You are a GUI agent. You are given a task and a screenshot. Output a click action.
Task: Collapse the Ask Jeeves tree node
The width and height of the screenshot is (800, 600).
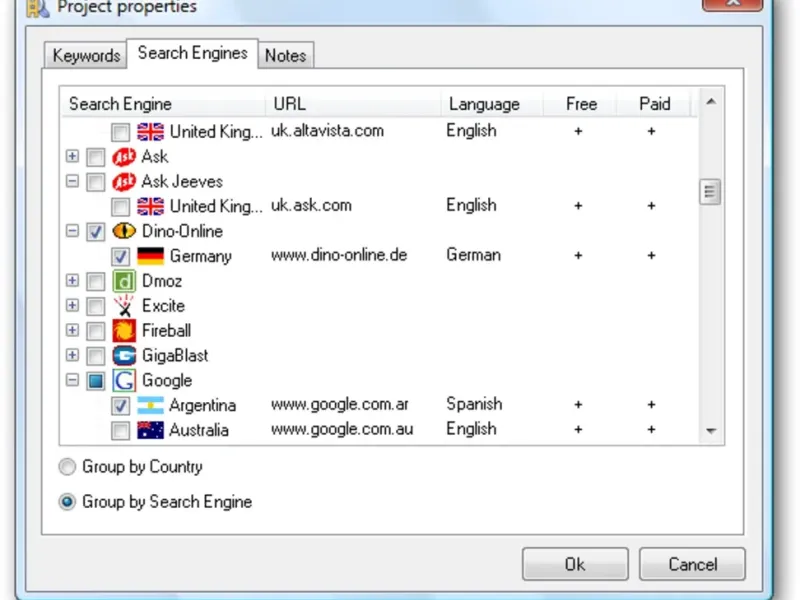72,181
